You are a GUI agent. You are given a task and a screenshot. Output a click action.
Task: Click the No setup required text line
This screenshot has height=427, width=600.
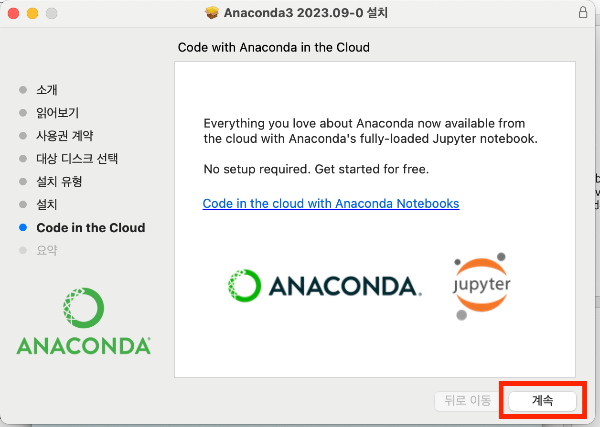[316, 169]
